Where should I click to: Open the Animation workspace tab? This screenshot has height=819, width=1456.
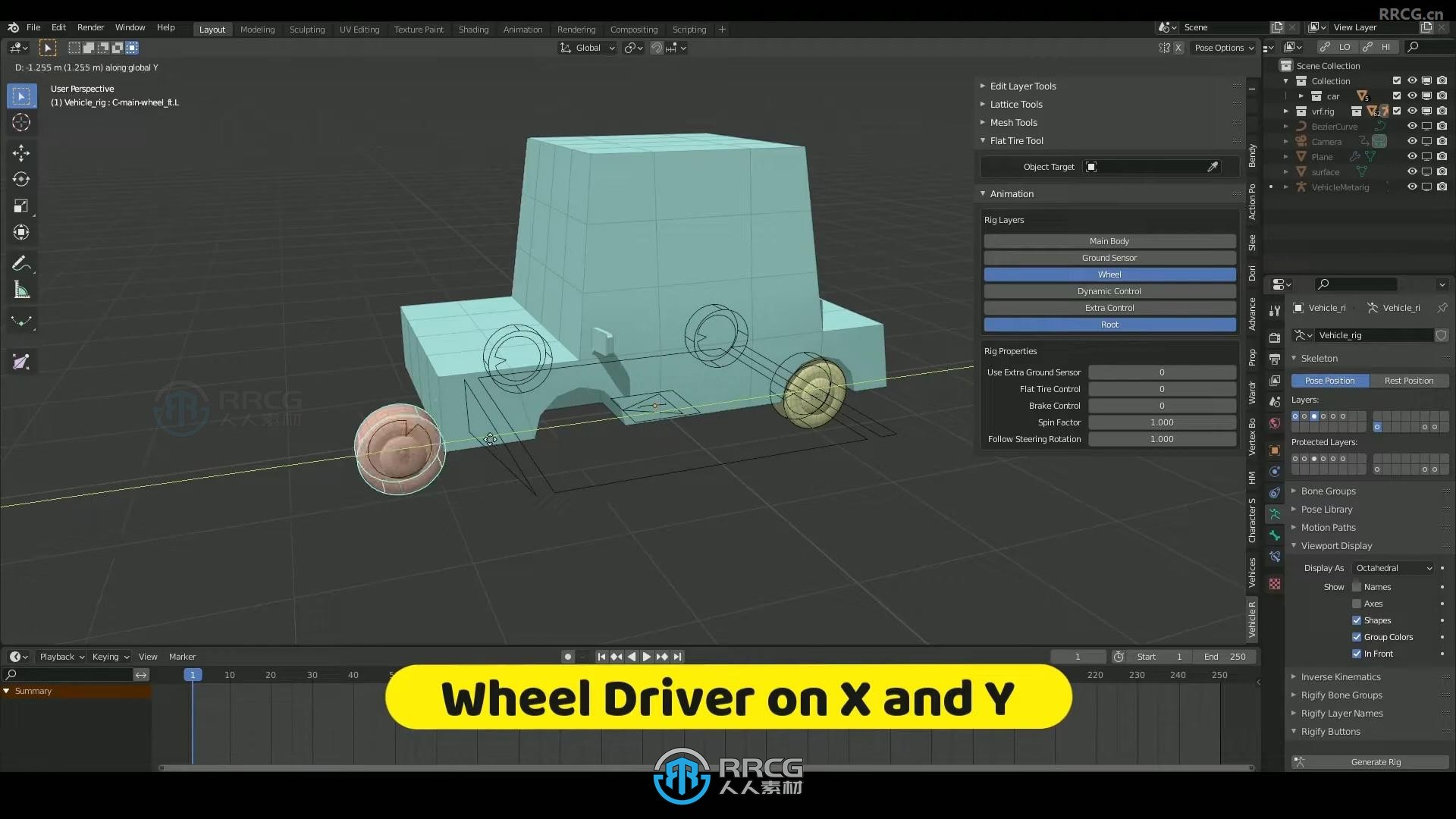(522, 29)
